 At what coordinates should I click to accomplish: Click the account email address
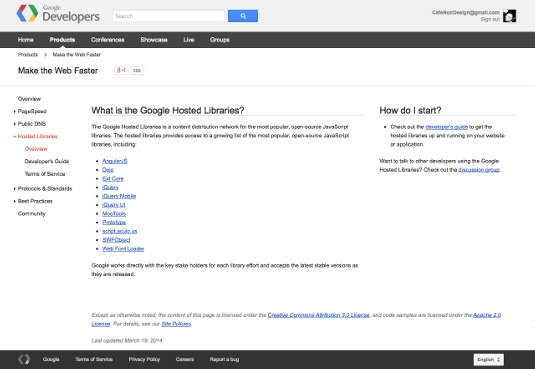[465, 12]
